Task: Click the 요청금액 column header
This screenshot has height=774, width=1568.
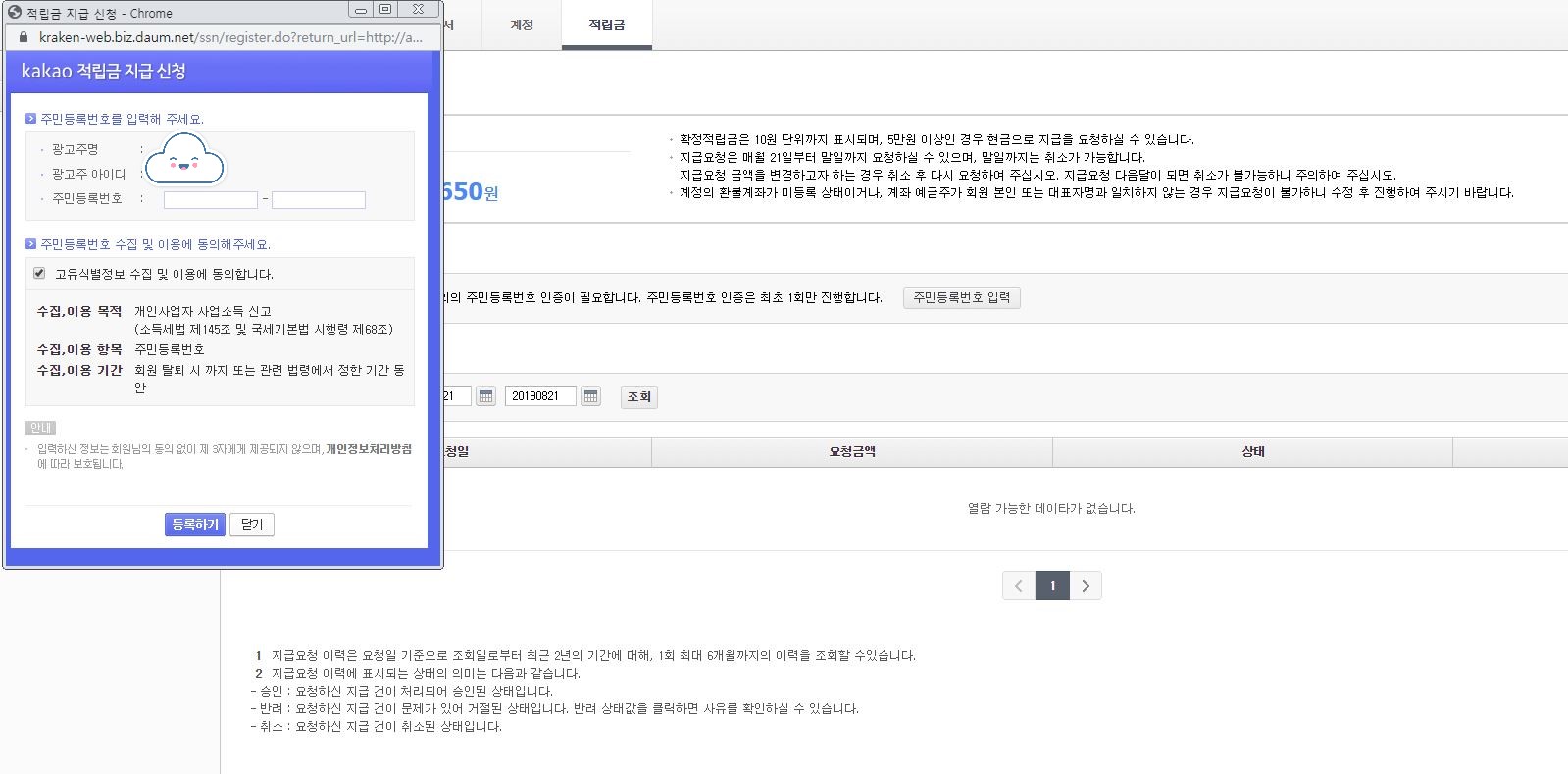Action: [x=852, y=451]
